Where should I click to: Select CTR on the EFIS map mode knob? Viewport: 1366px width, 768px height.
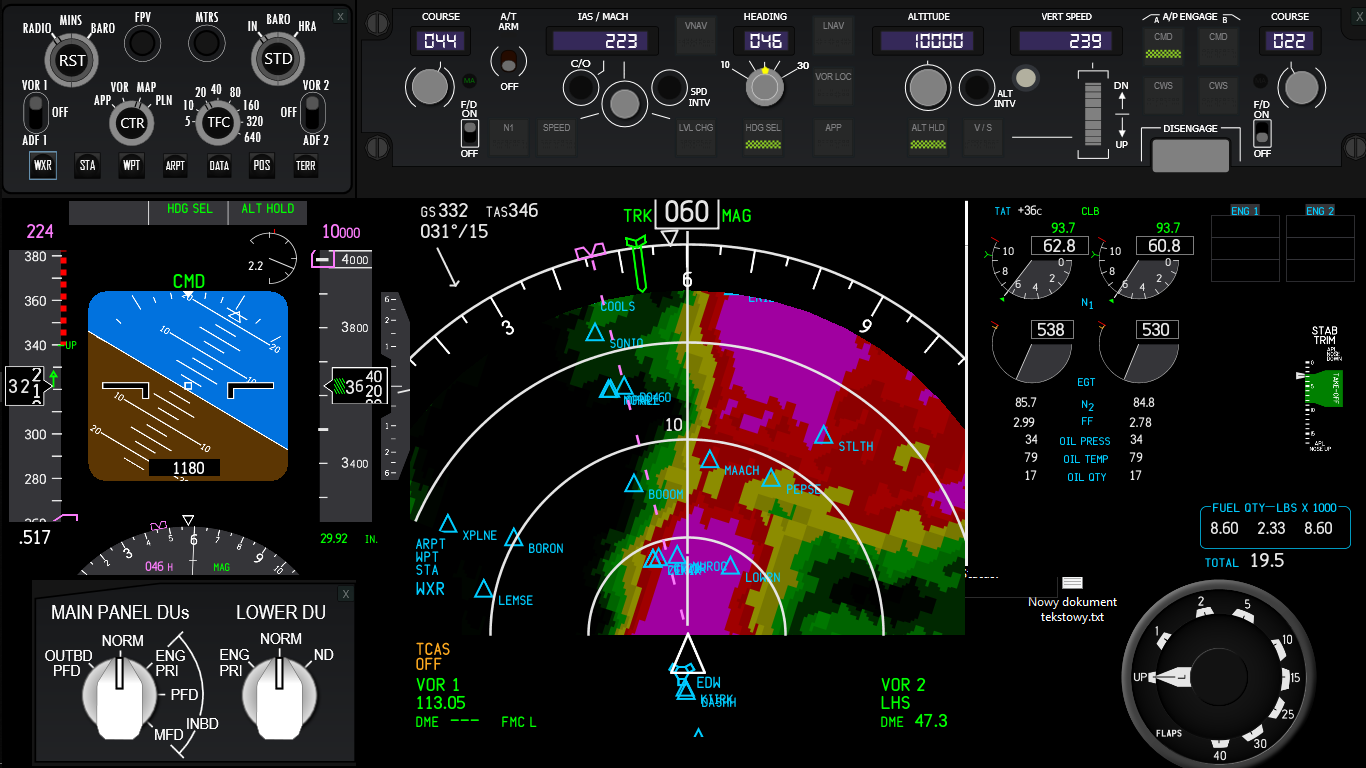coord(131,121)
